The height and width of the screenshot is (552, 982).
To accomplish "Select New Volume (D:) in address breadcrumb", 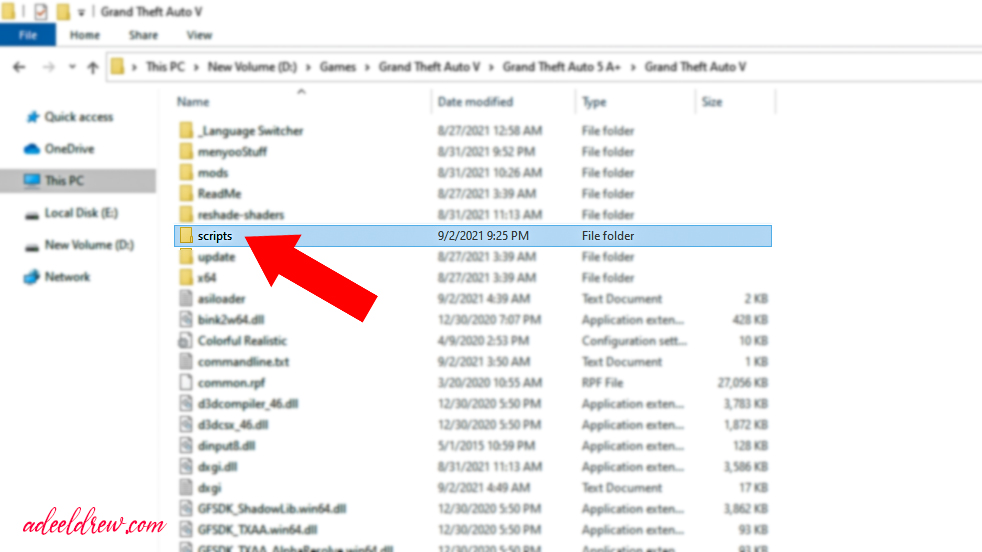I will pyautogui.click(x=252, y=66).
